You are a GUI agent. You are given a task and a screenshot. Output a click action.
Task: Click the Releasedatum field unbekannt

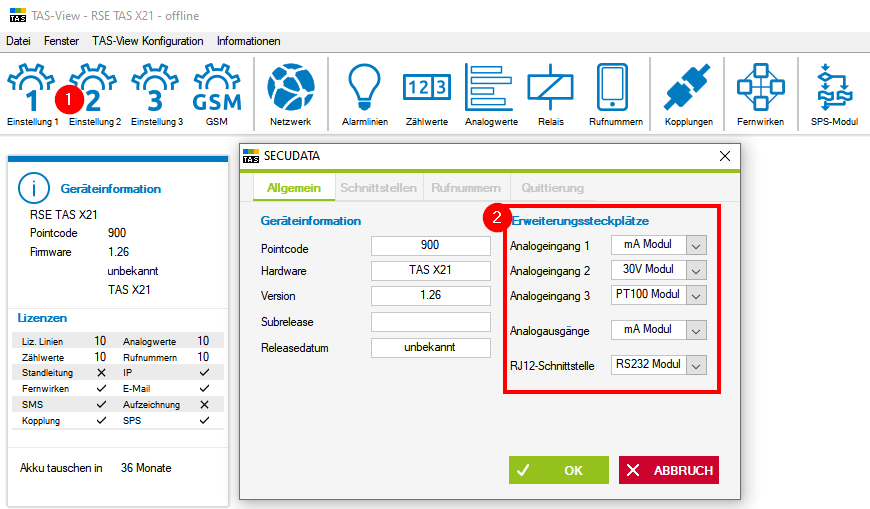(x=431, y=347)
